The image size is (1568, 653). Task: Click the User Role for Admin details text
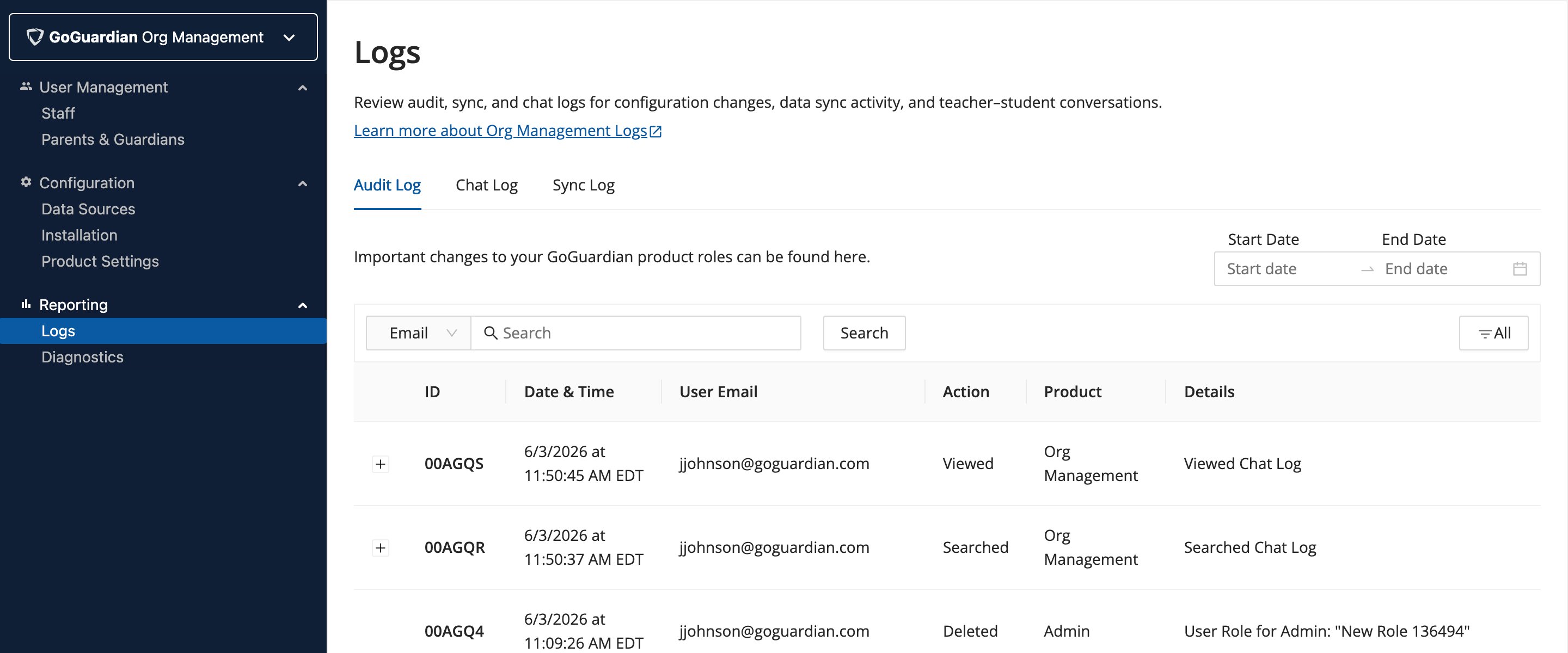[x=1326, y=631]
